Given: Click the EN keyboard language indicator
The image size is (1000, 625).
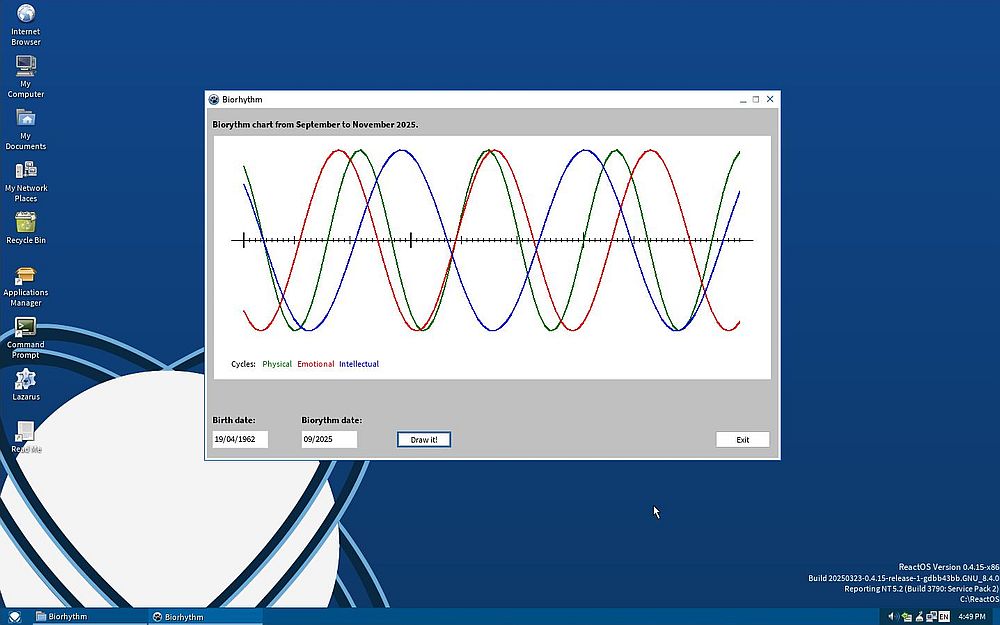Looking at the screenshot, I should click(944, 616).
